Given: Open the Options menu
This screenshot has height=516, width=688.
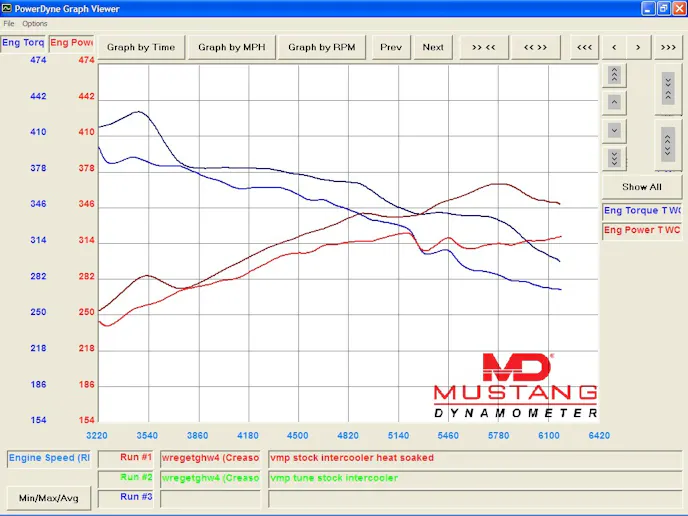Looking at the screenshot, I should pos(35,23).
